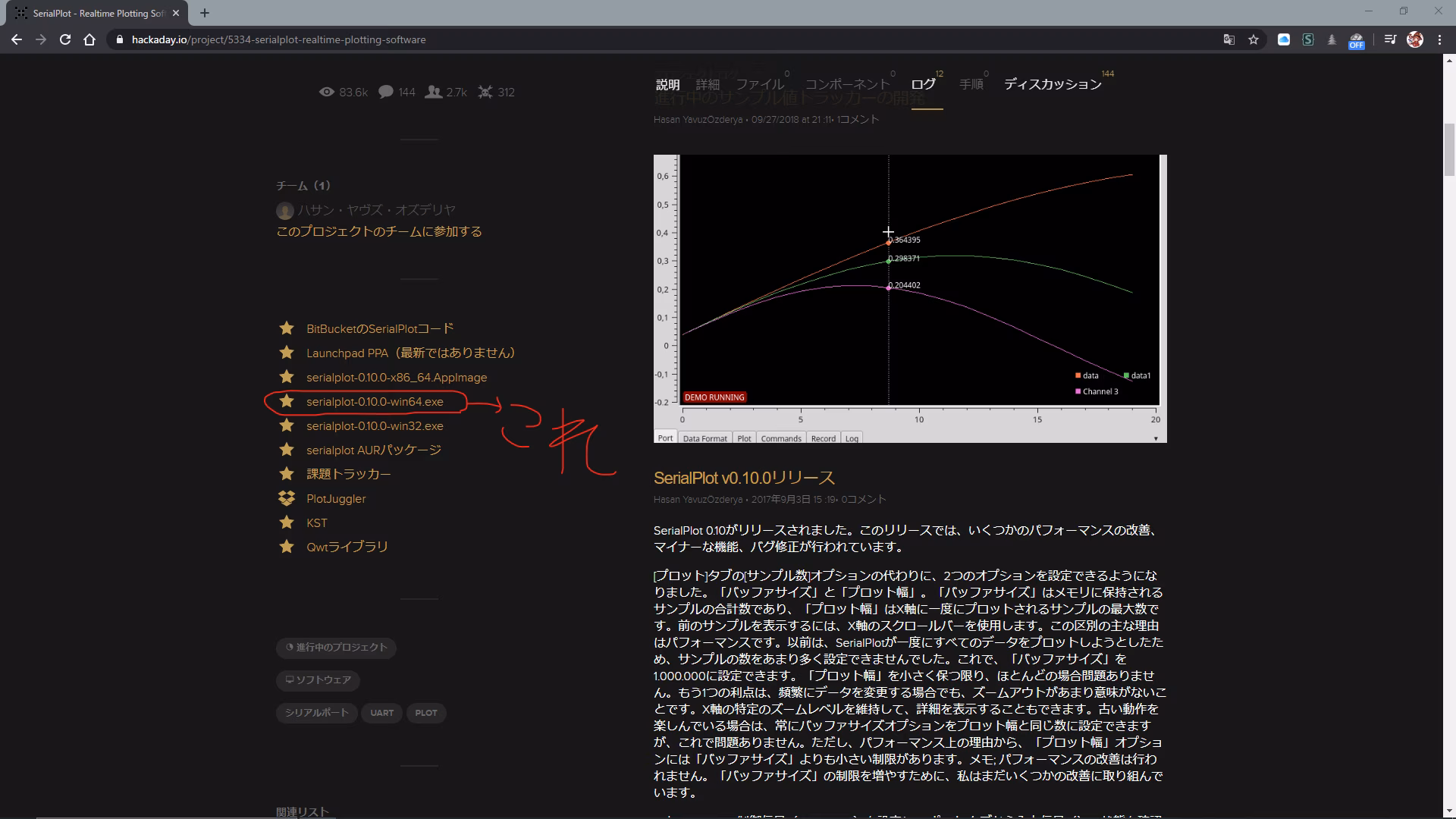Image resolution: width=1456 pixels, height=819 pixels.
Task: Click the ソフトウェア tag
Action: tap(318, 680)
